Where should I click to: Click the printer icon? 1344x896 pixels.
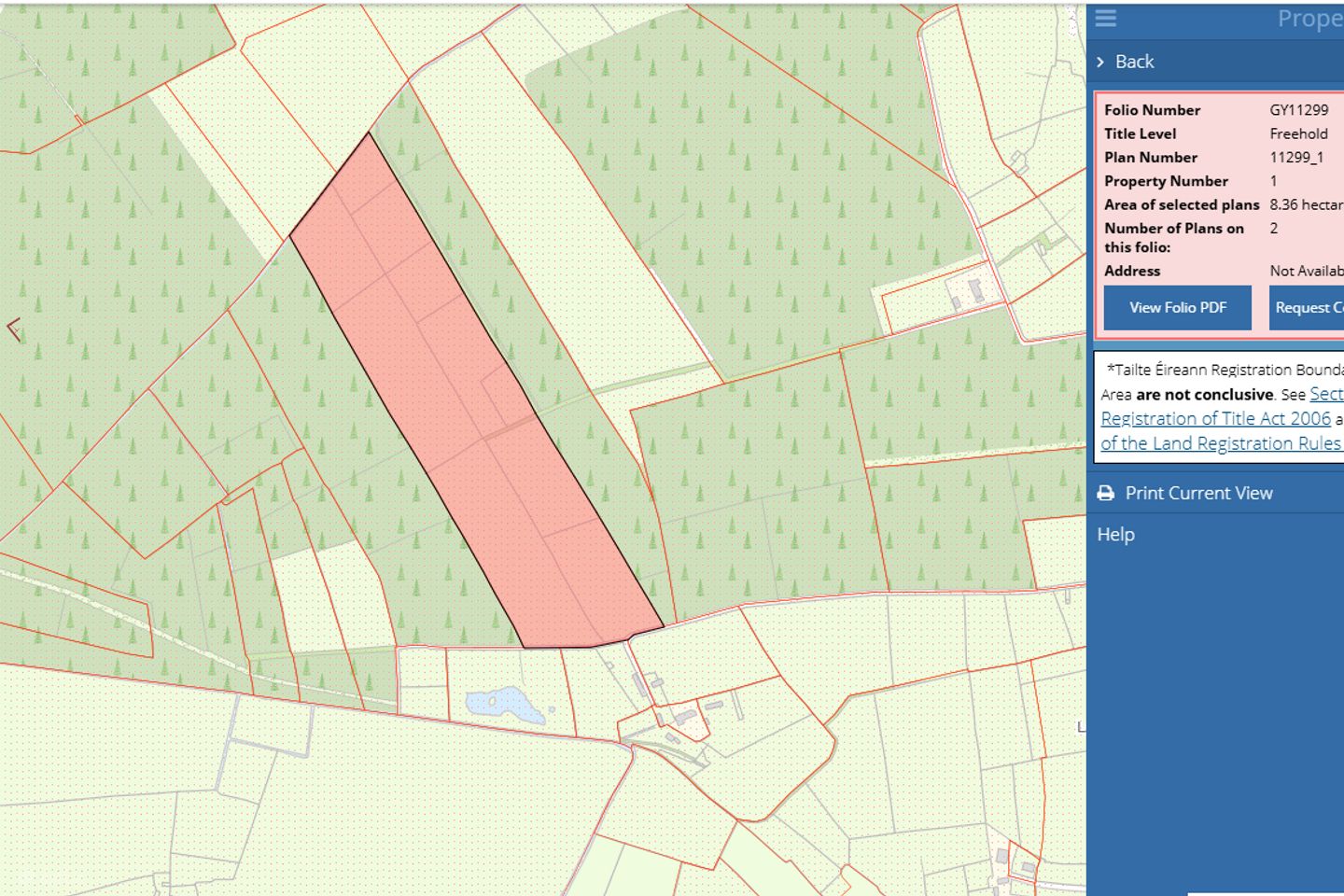pos(1106,493)
